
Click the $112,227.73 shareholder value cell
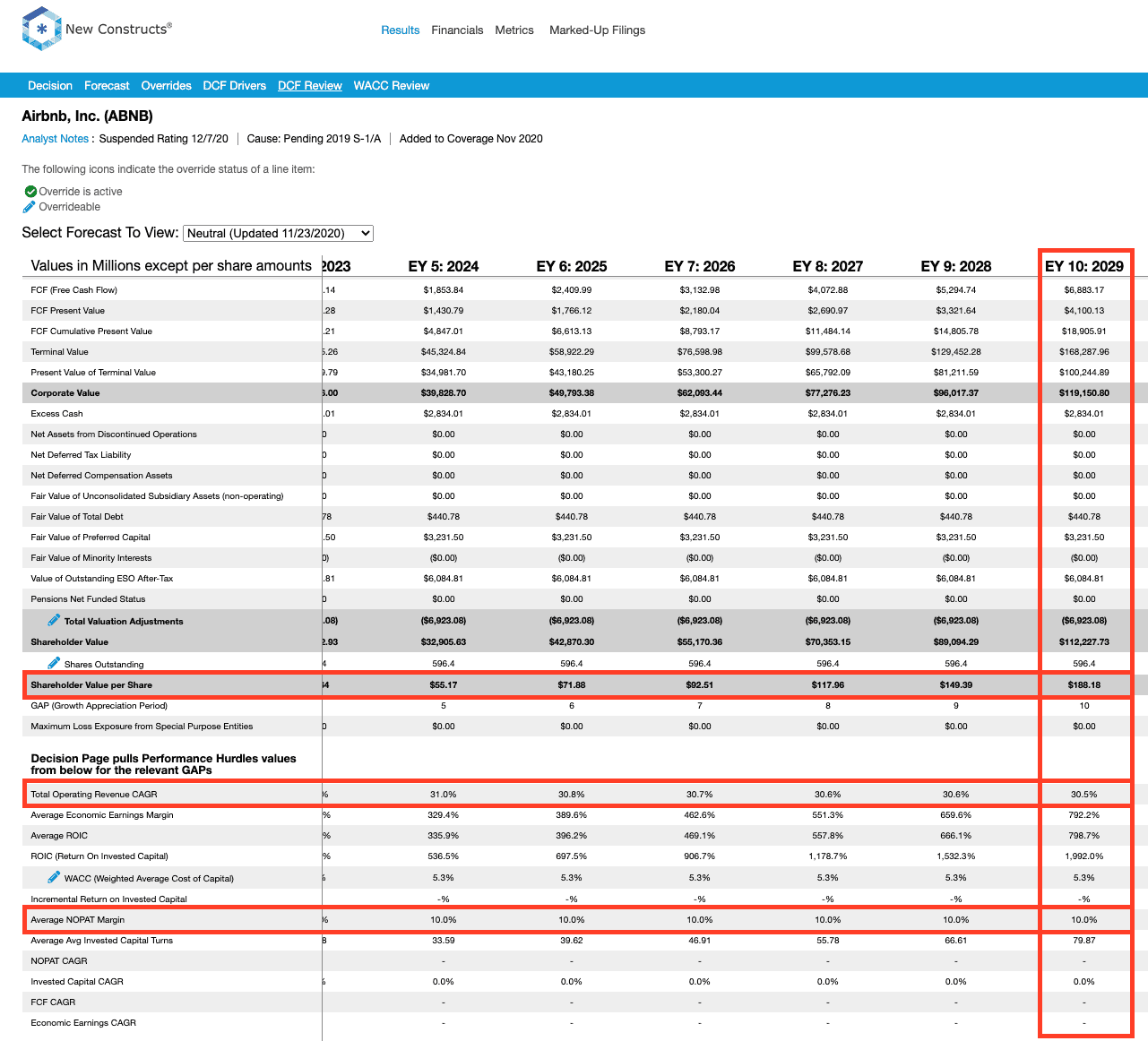pos(1084,642)
